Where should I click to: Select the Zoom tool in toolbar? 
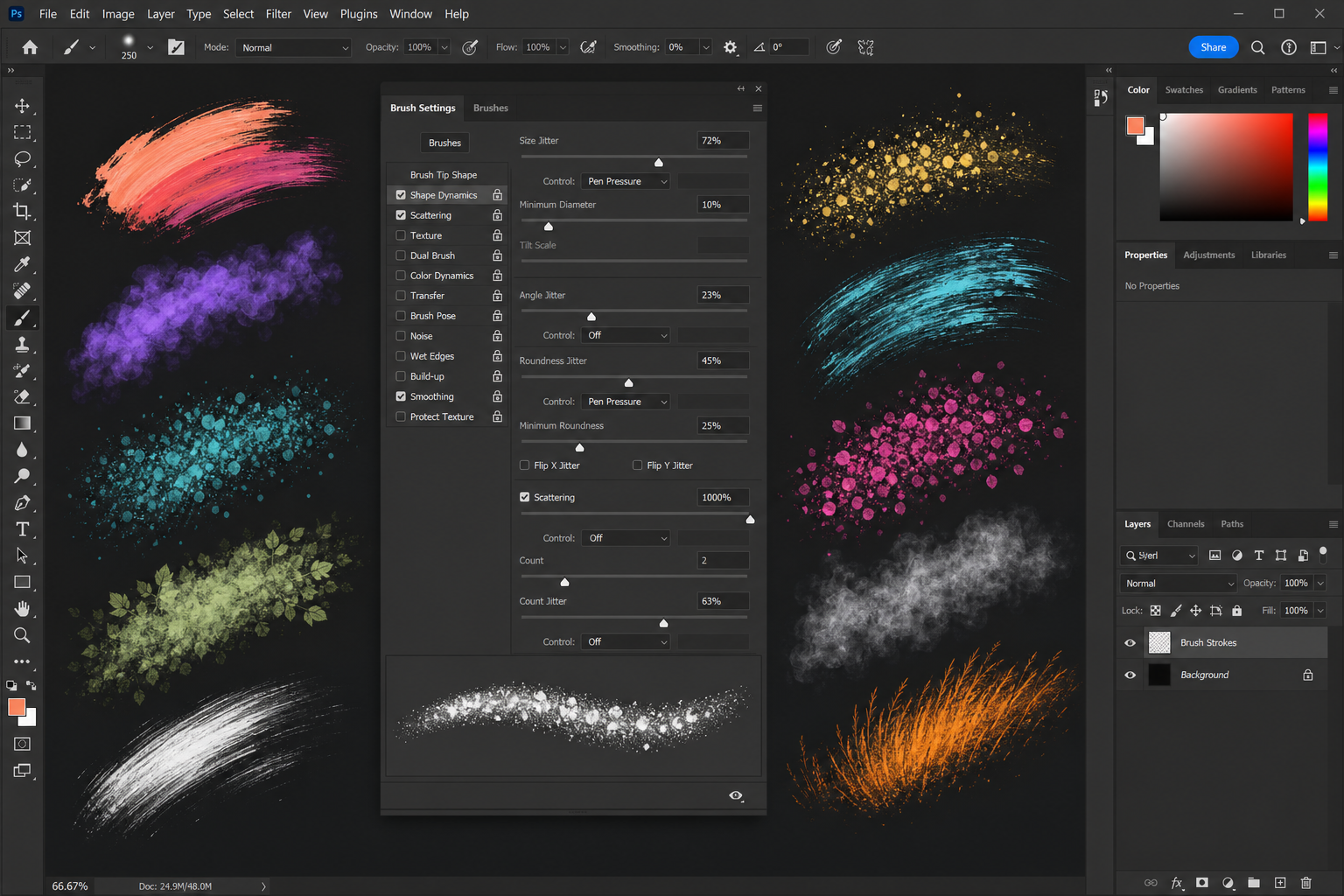[x=22, y=635]
